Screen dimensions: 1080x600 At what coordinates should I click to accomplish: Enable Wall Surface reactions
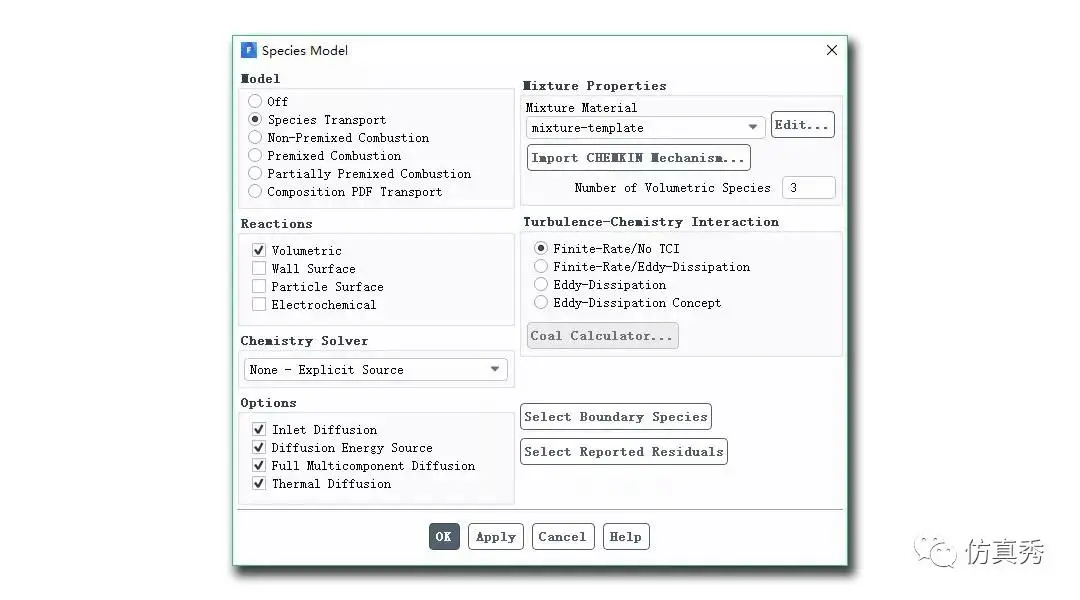[x=259, y=268]
